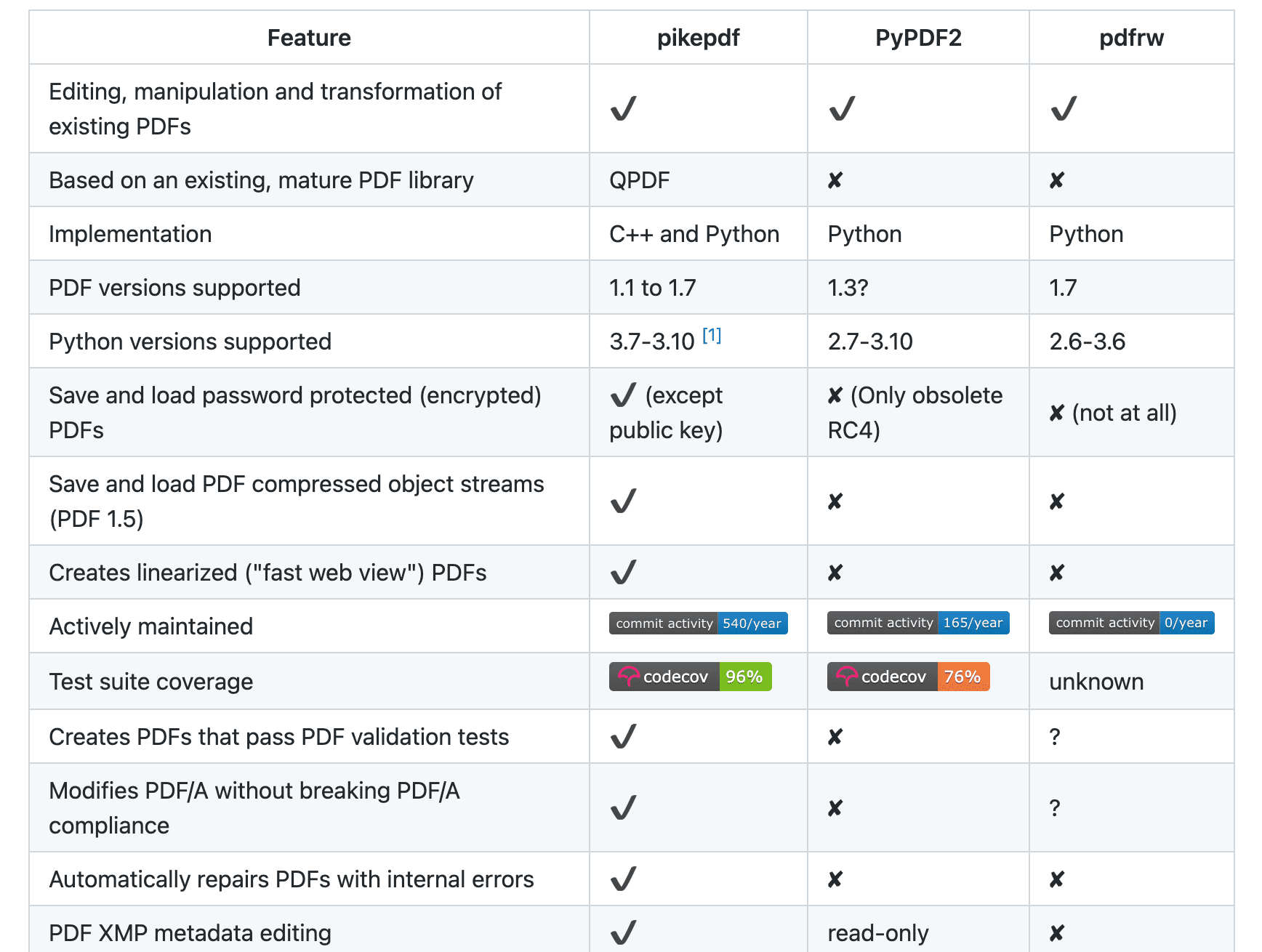Click the Feature column header
The width and height of the screenshot is (1262, 952).
click(x=309, y=38)
